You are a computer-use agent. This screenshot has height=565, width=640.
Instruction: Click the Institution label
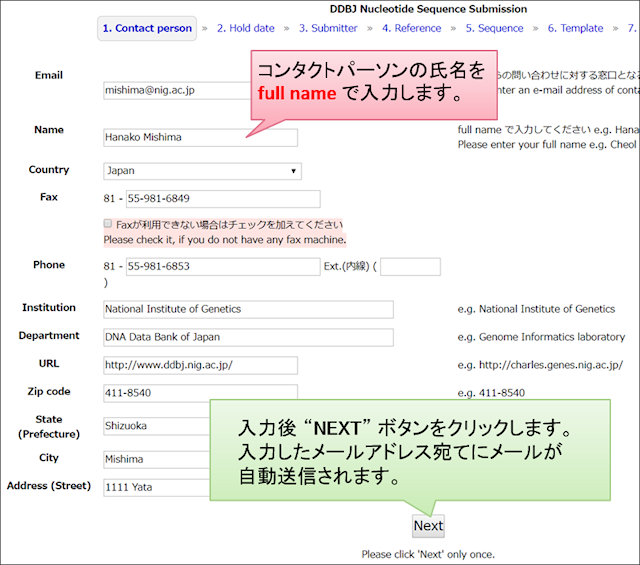tap(49, 307)
